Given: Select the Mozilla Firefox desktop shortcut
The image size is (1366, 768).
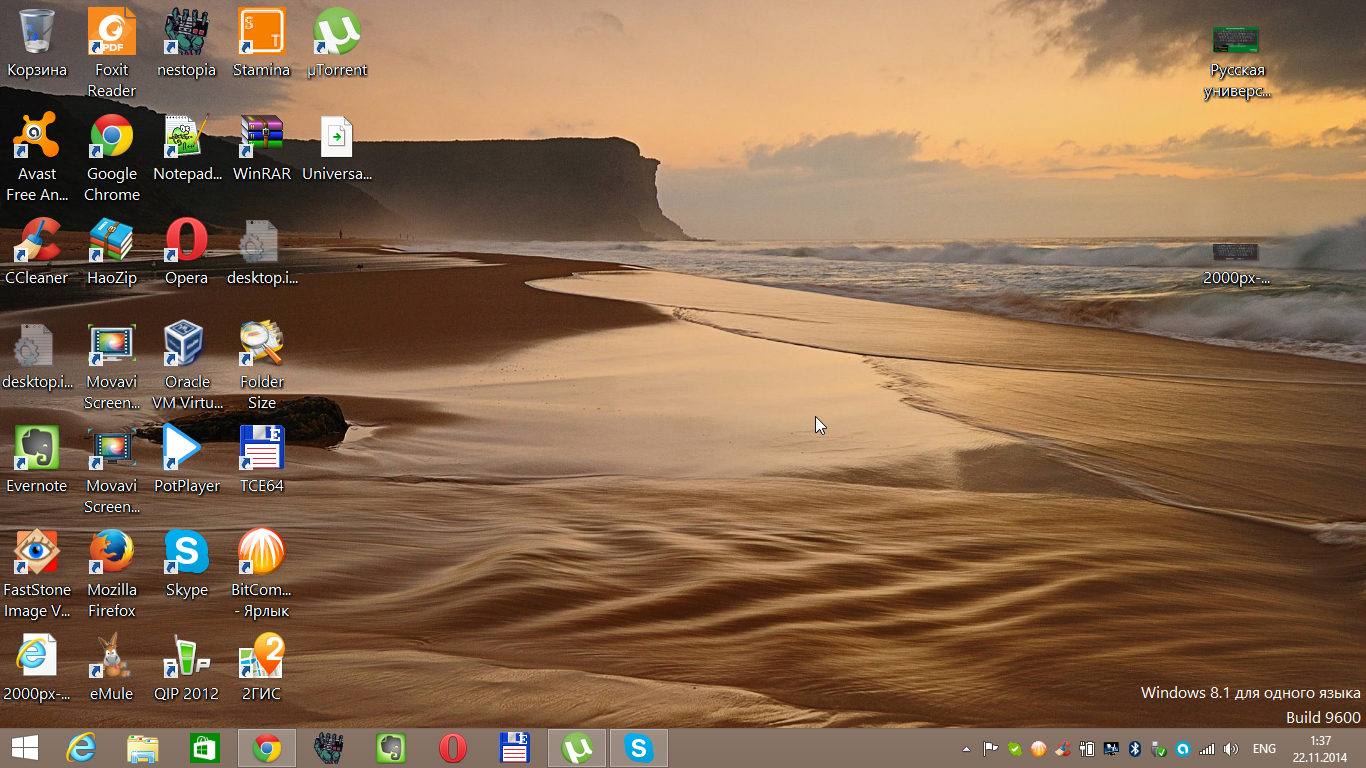Looking at the screenshot, I should point(112,574).
